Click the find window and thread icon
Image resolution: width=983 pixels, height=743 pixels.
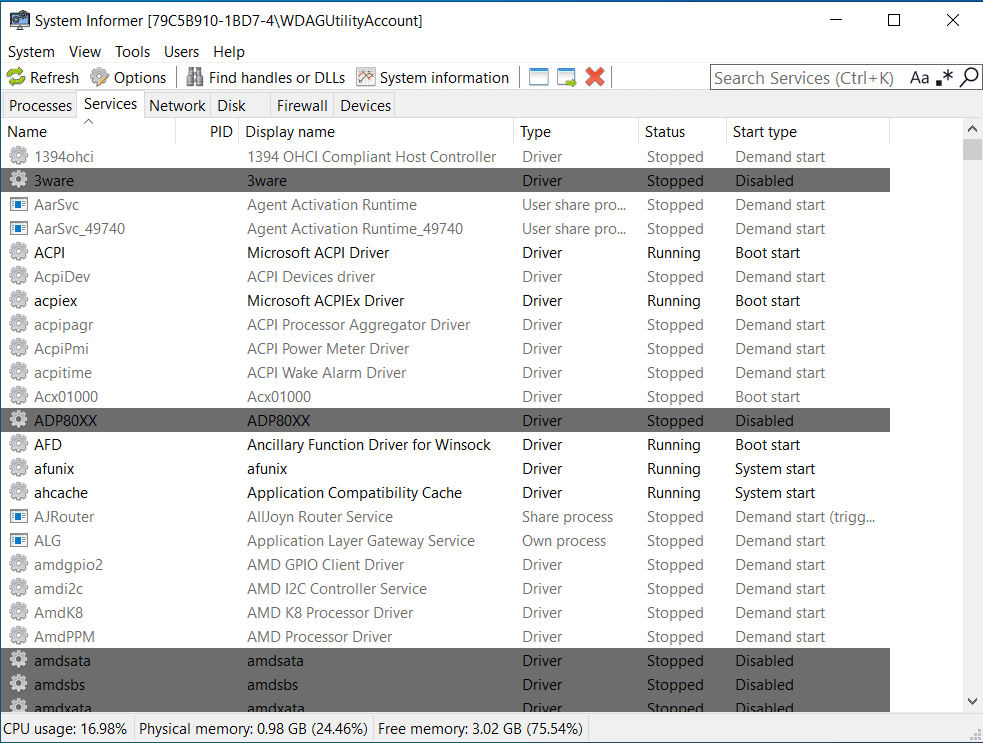click(x=567, y=77)
